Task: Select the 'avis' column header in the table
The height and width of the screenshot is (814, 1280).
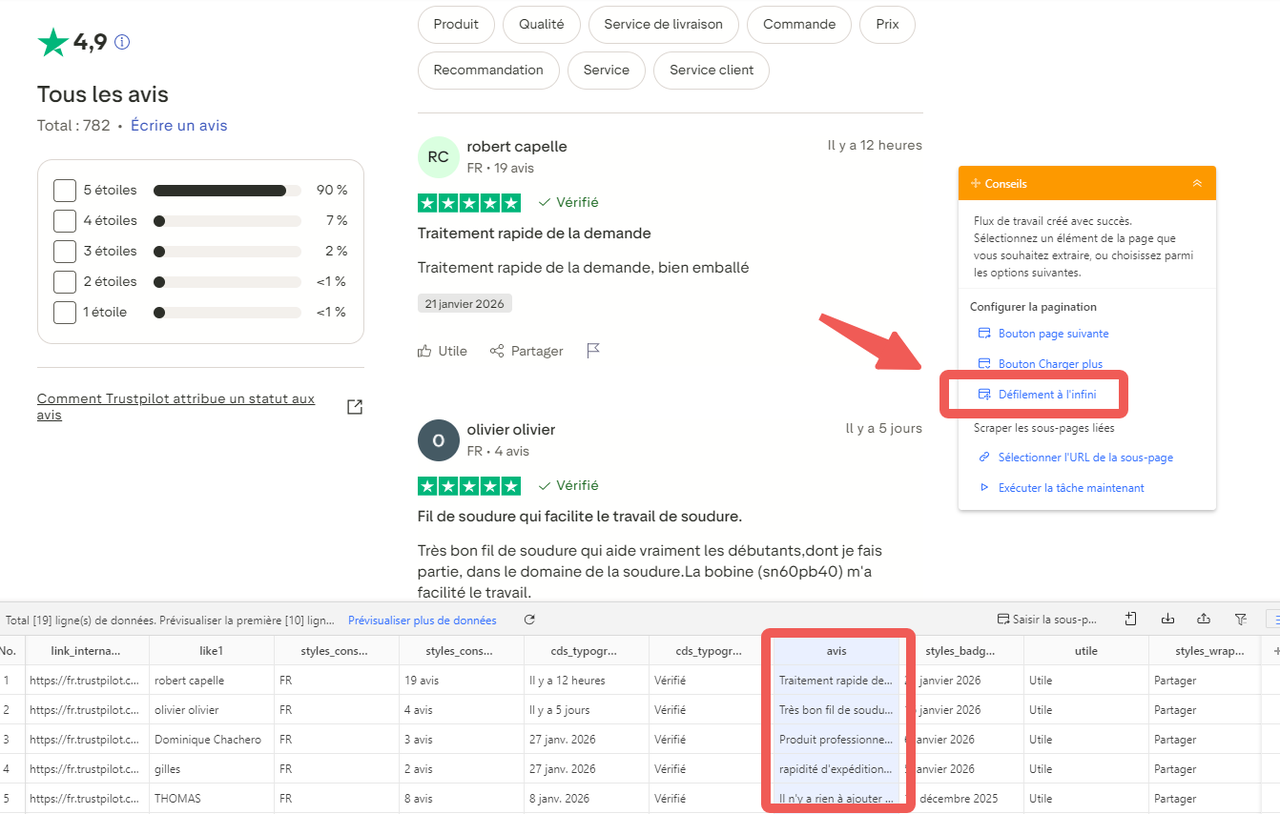Action: pyautogui.click(x=836, y=650)
